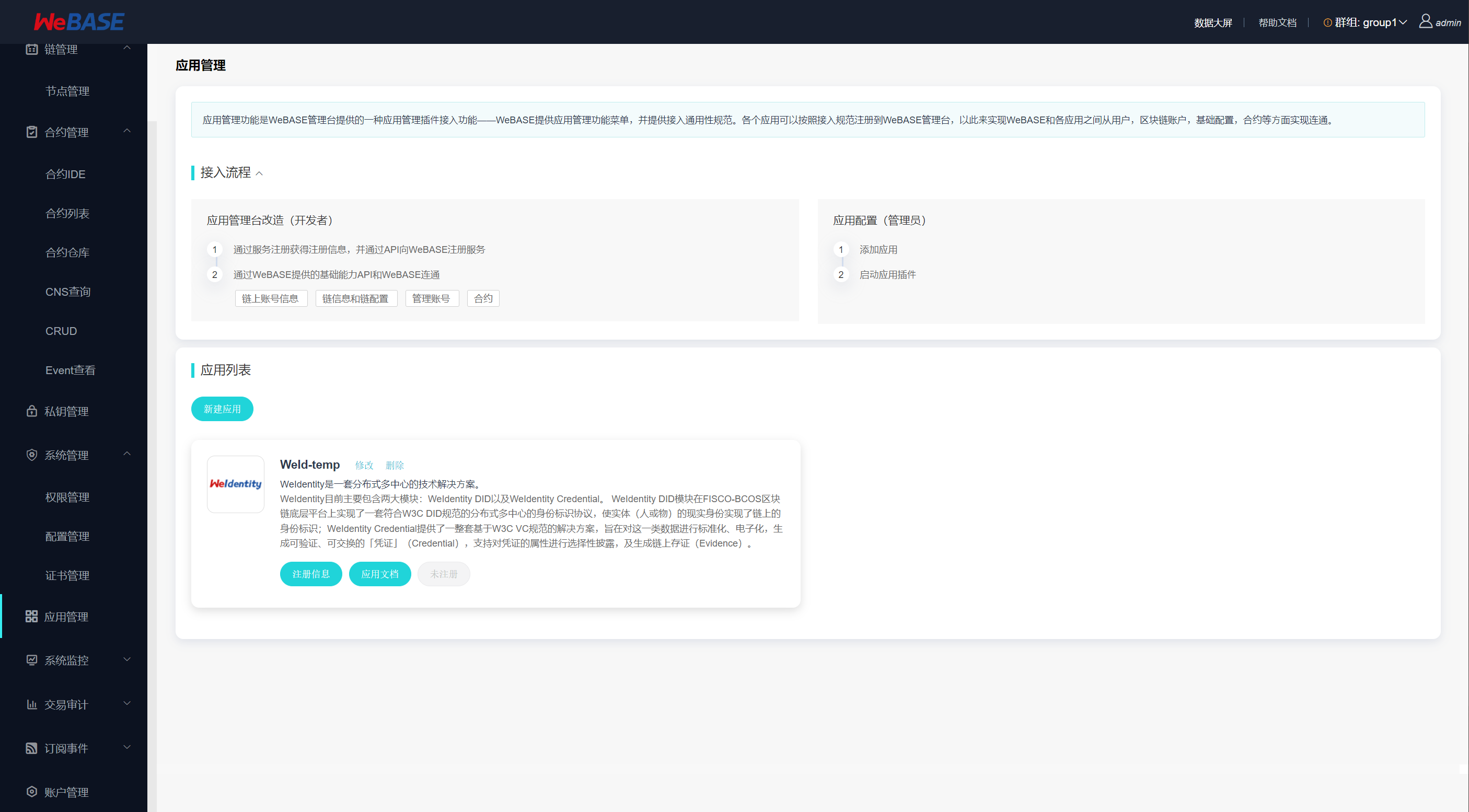Viewport: 1469px width, 812px height.
Task: Click the 应用管理 grid icon
Action: 32,617
